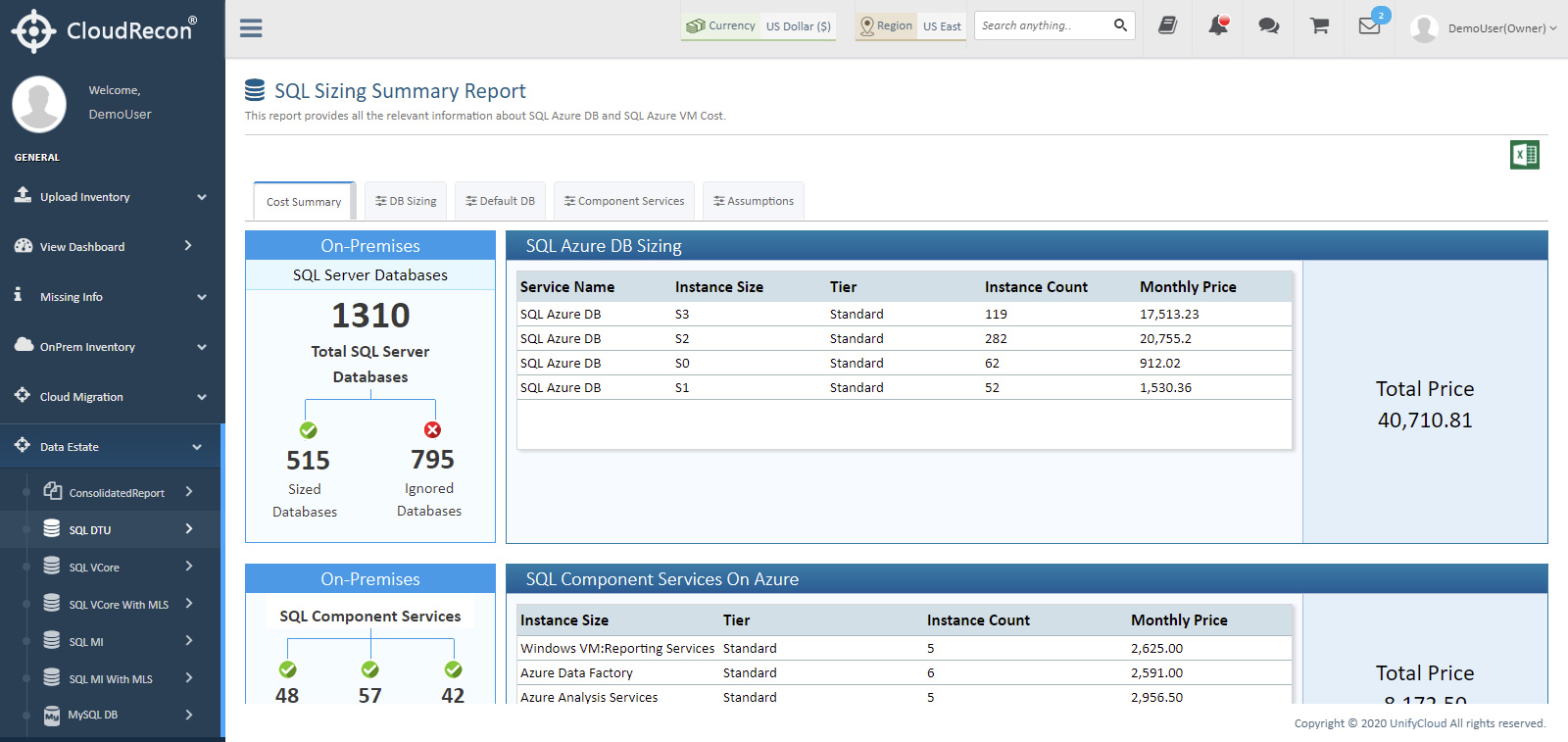Open ConsolidatedReport menu item
This screenshot has width=1568, height=742.
tap(111, 492)
